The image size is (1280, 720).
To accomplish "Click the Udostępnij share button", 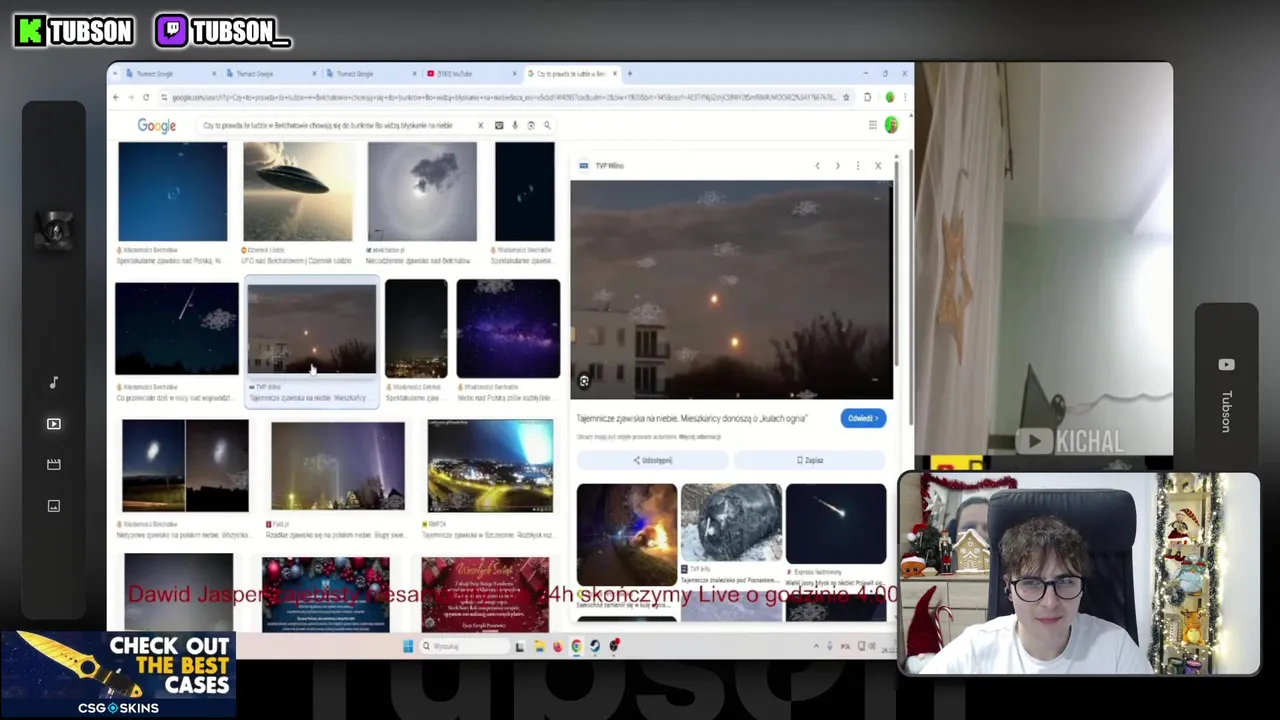I will 653,460.
